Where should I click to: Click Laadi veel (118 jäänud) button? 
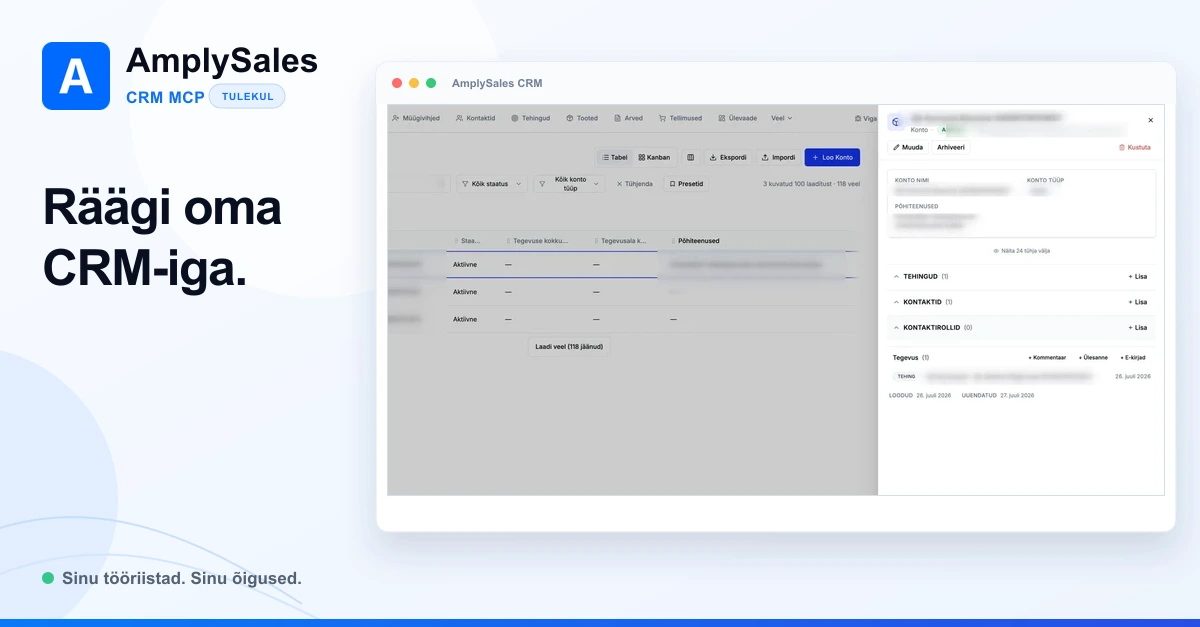point(570,347)
